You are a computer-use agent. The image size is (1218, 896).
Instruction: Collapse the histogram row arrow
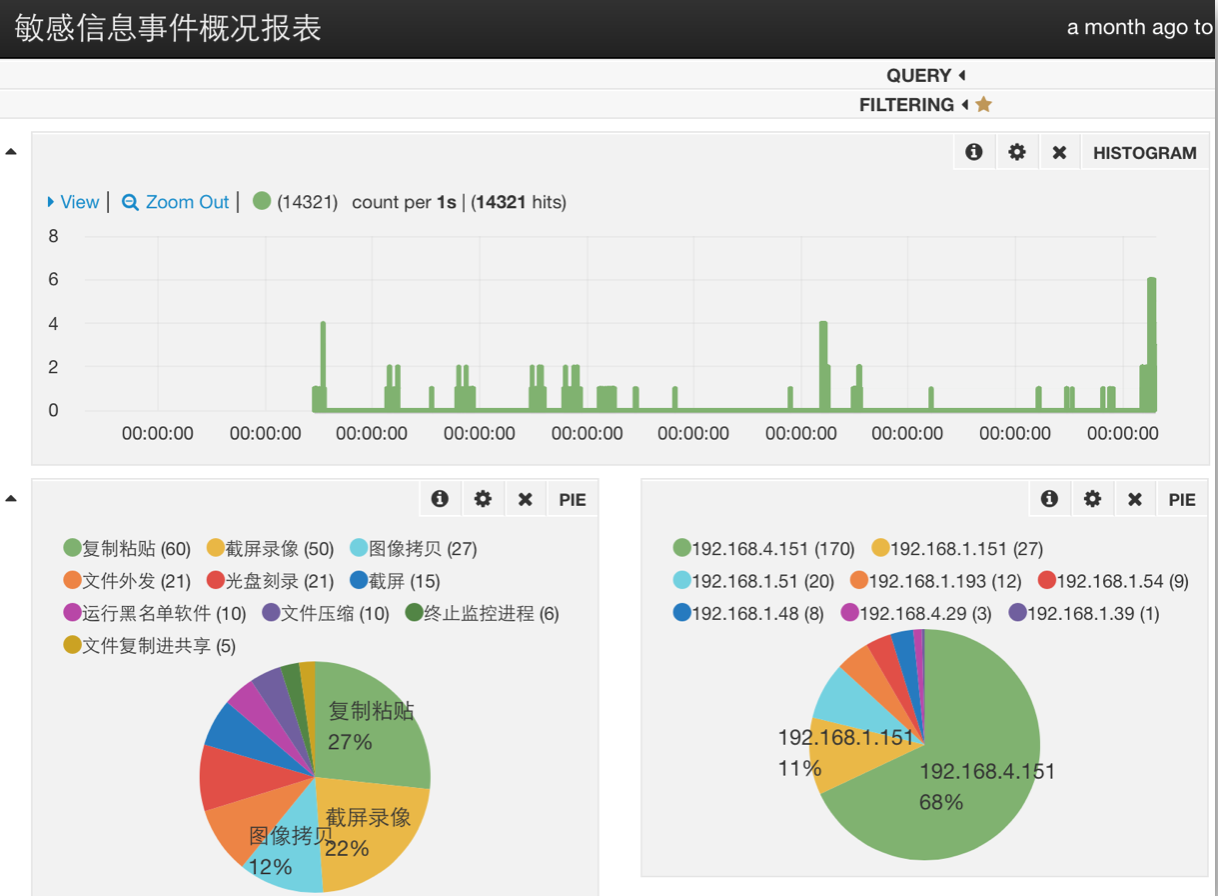(11, 152)
